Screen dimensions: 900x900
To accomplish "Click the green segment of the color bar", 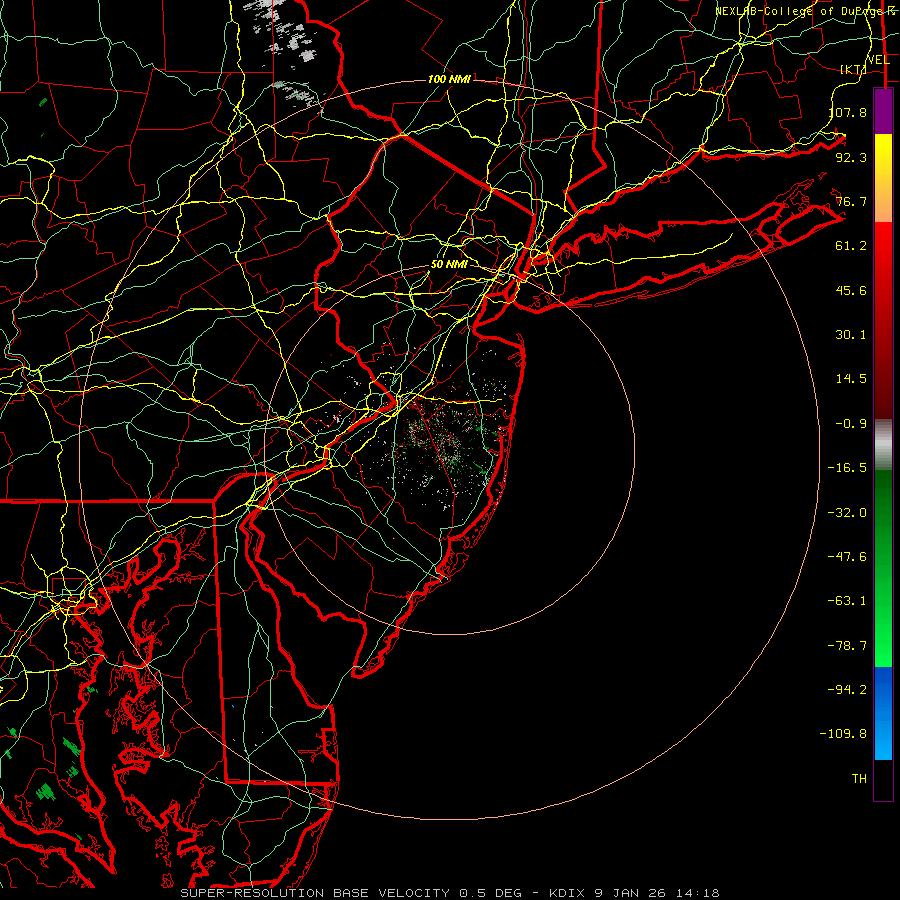I will click(883, 568).
